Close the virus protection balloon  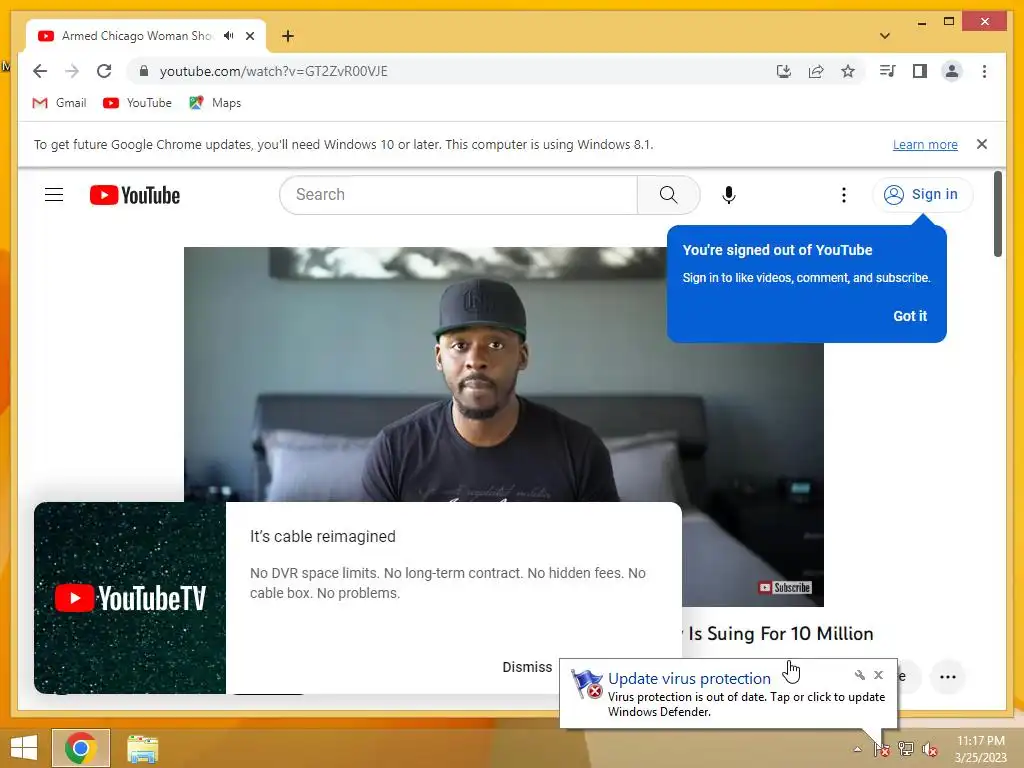pos(878,675)
